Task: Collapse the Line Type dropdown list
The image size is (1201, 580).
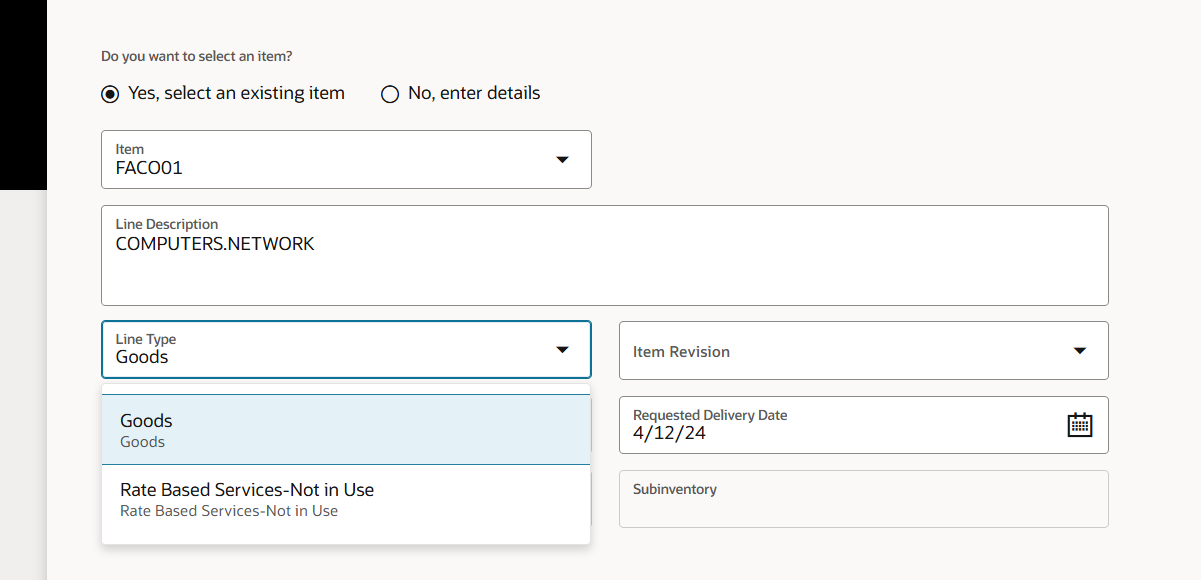Action: coord(563,350)
